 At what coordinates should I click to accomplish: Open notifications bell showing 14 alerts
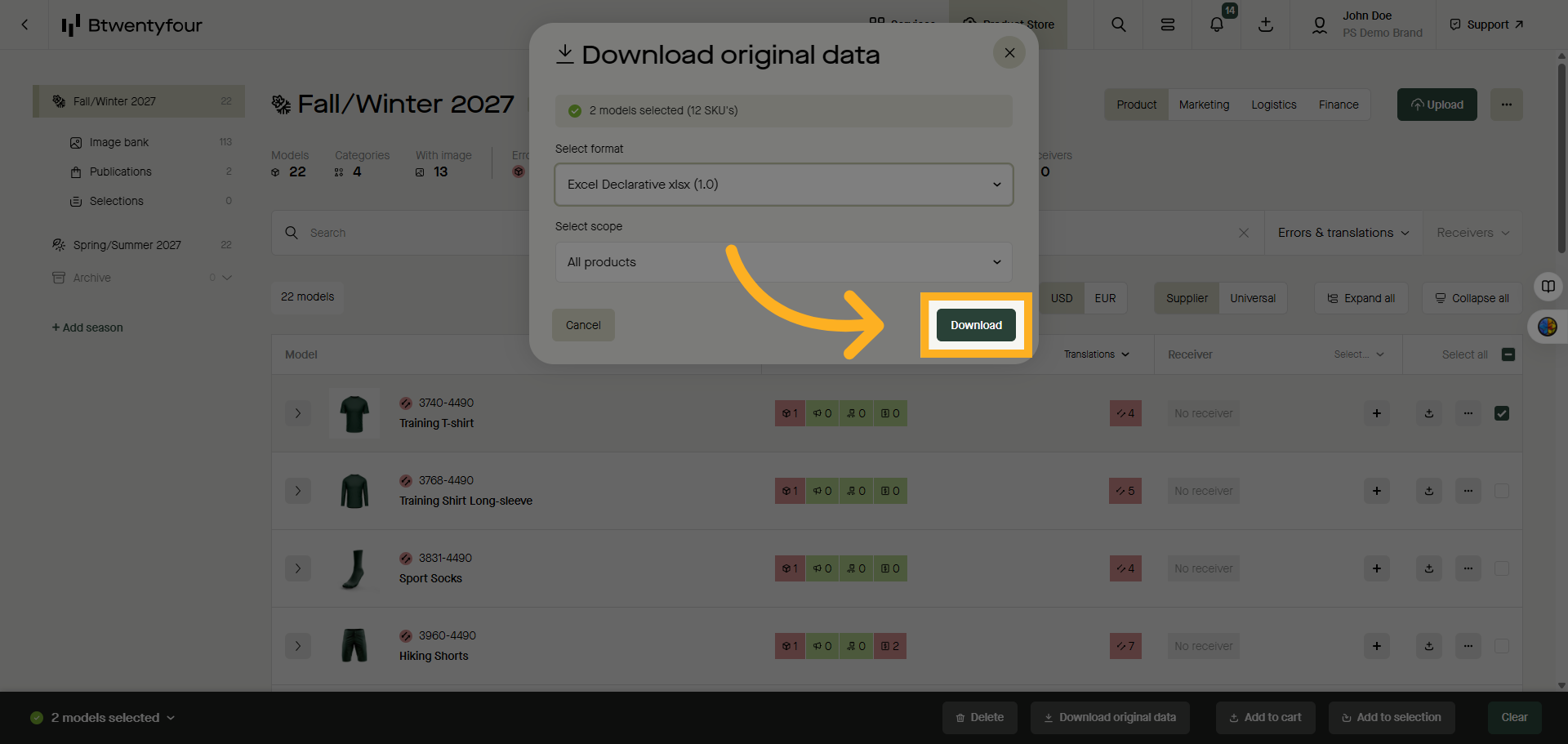point(1216,25)
